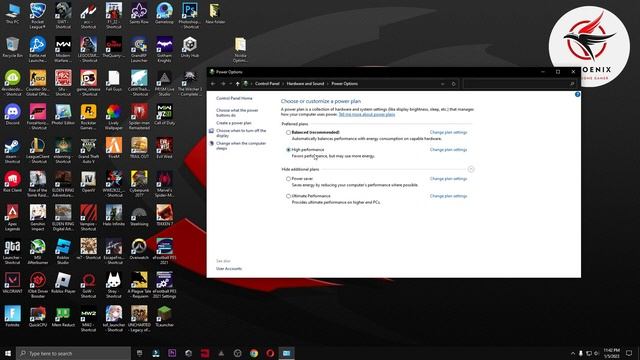Open Unity Hub desktop icon

(x=190, y=47)
